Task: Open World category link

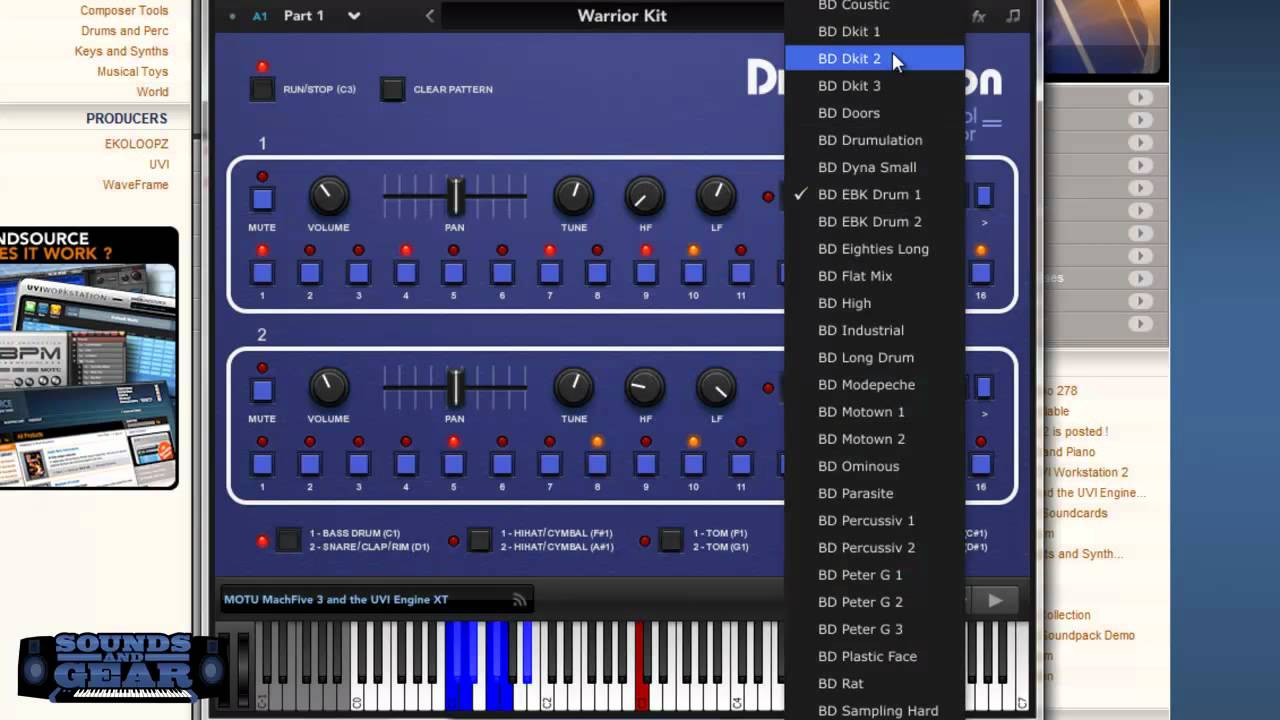Action: [x=153, y=91]
